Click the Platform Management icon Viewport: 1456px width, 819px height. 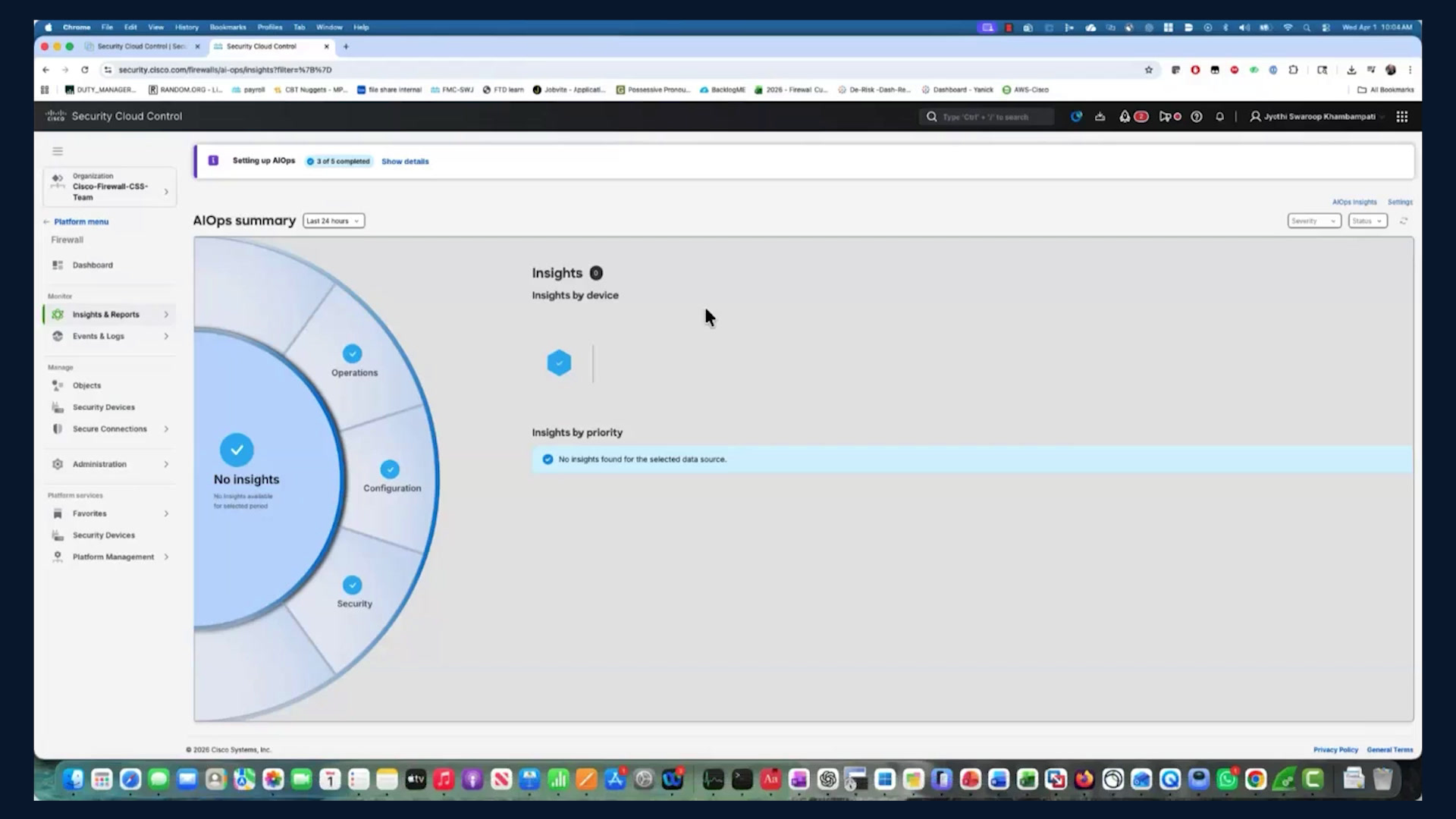click(x=58, y=557)
